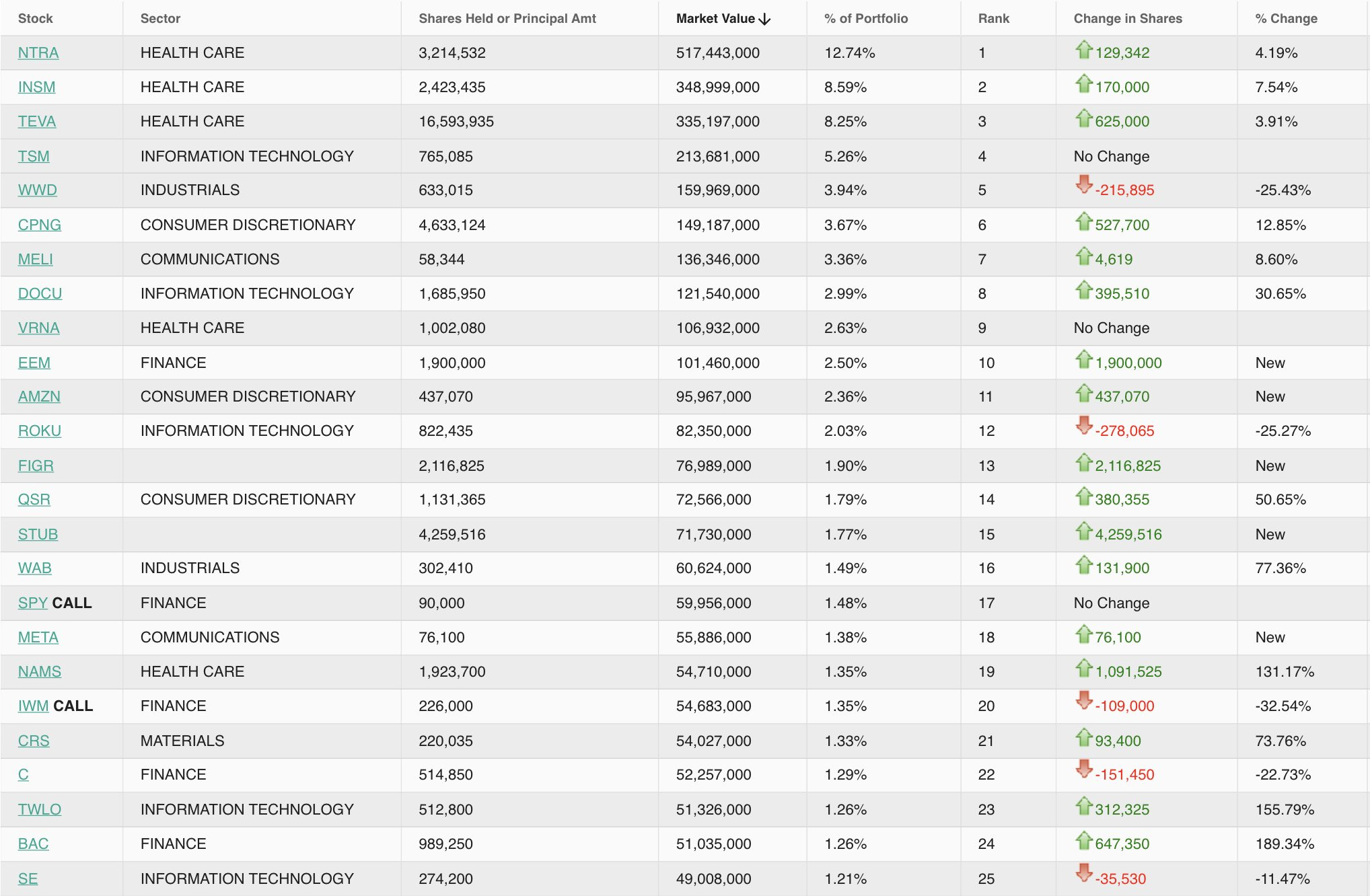Sort by Sector column header

[160, 19]
